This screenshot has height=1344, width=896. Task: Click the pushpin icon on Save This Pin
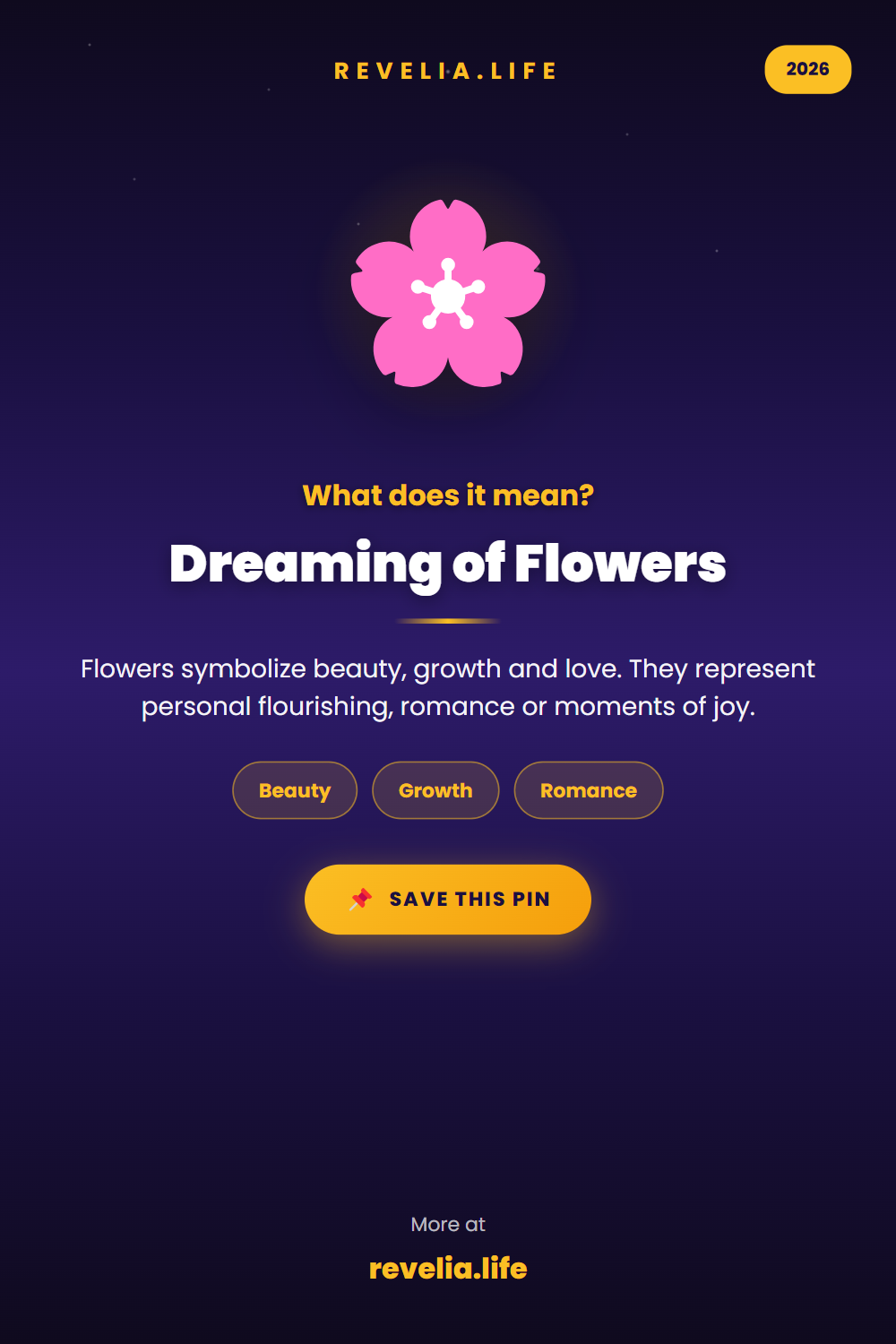[x=361, y=899]
